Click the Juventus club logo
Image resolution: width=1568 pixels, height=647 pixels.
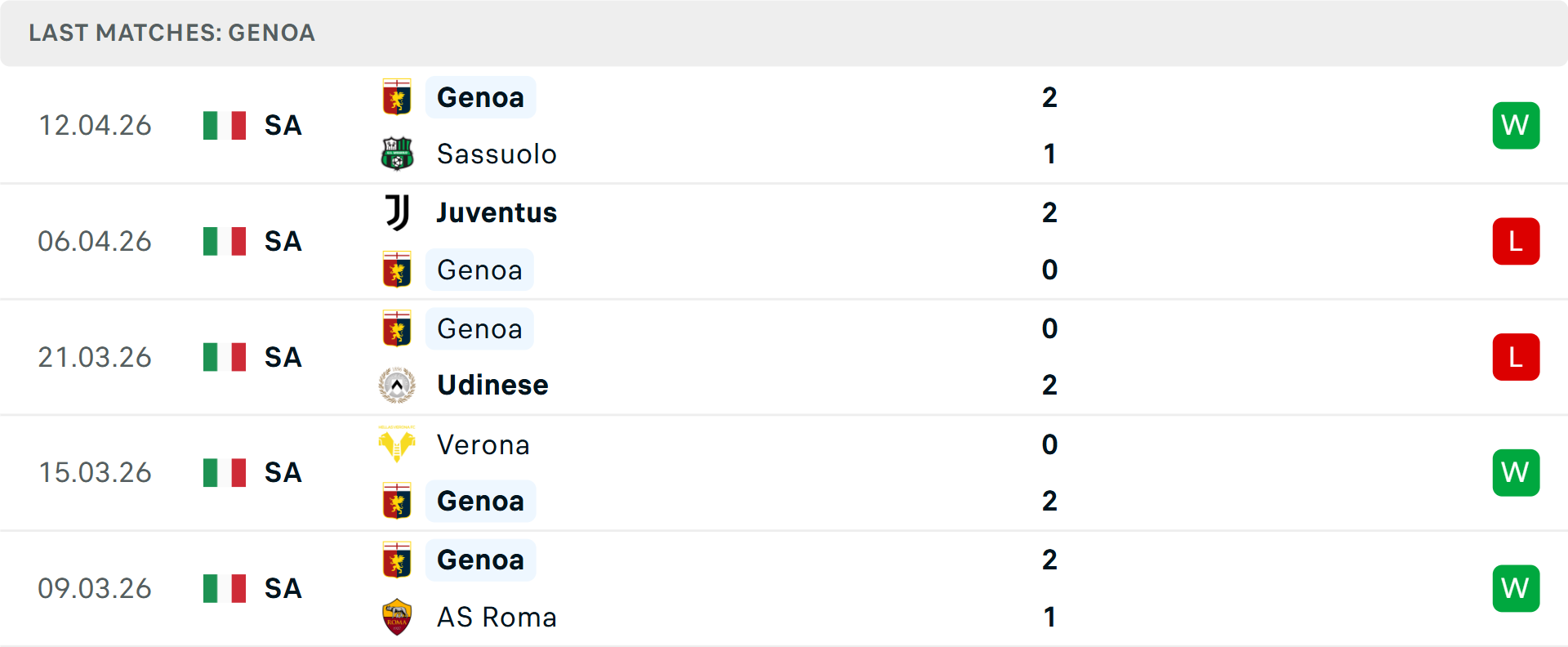click(x=397, y=212)
